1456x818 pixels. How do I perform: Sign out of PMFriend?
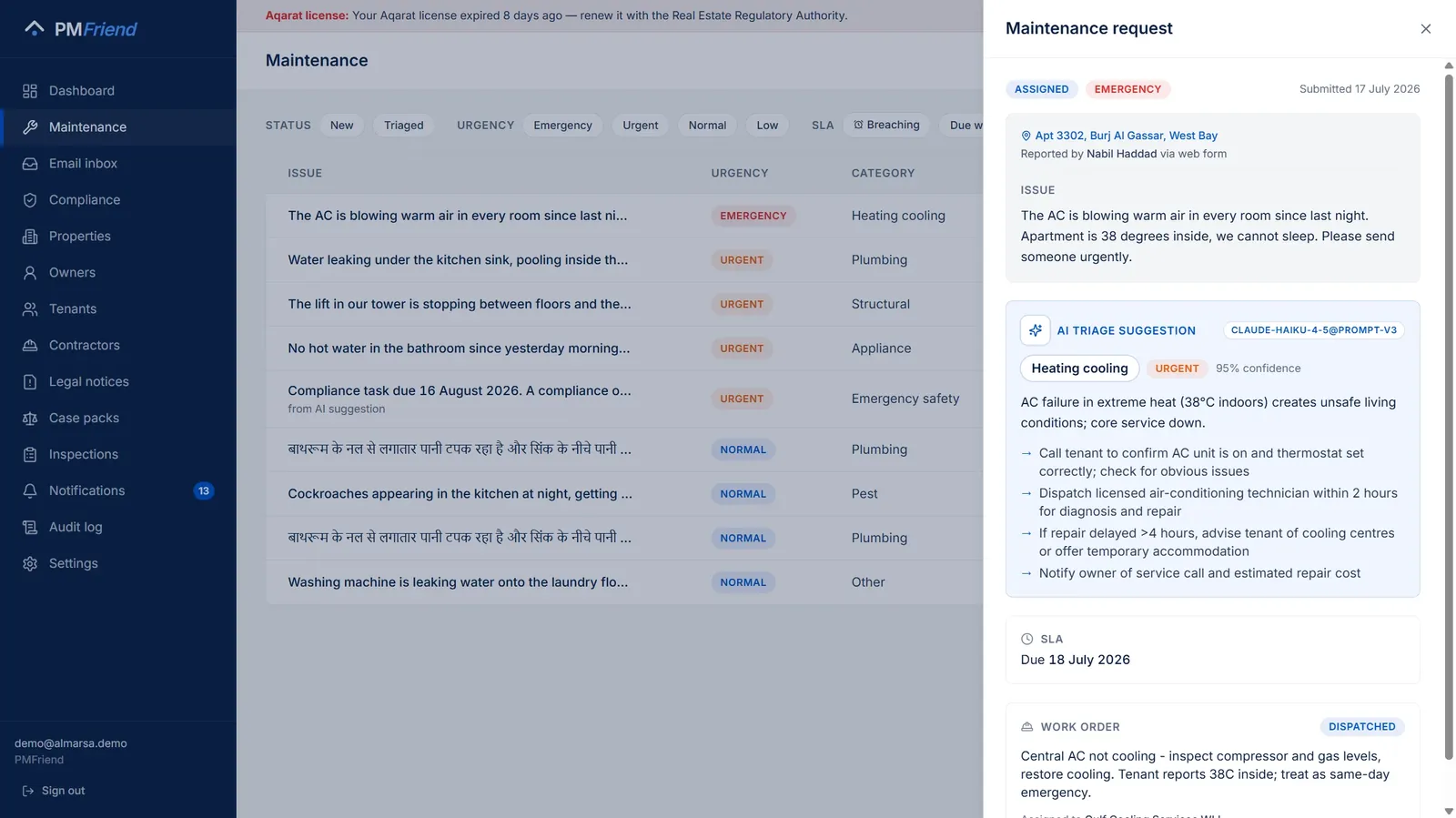(x=54, y=792)
